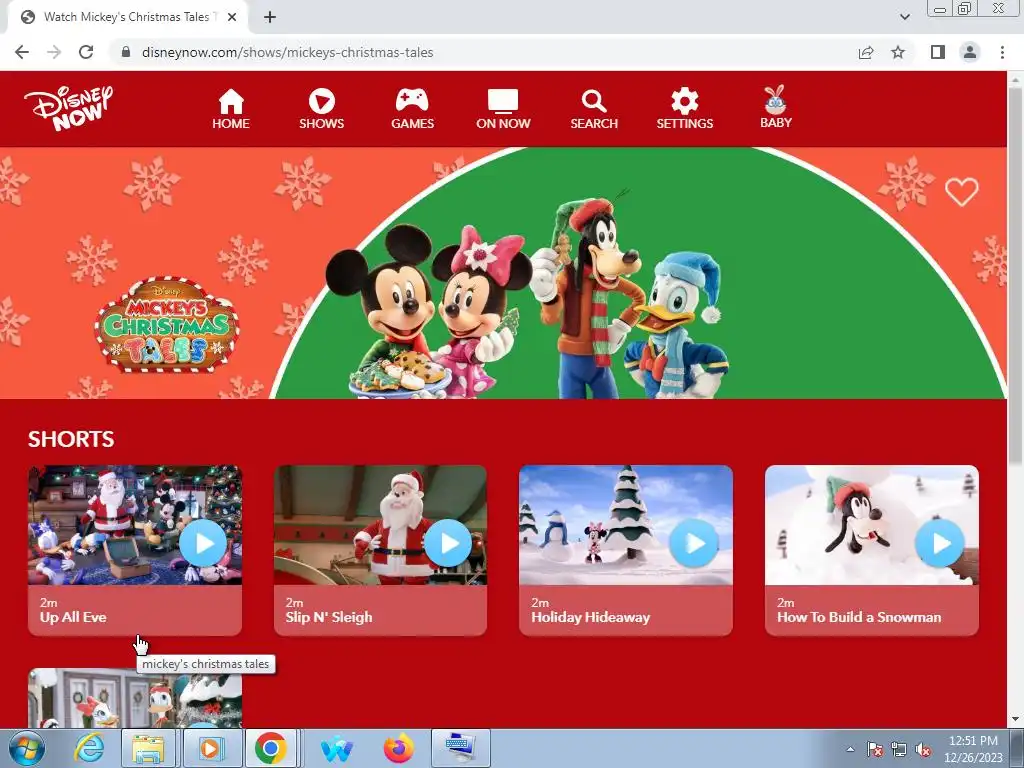This screenshot has width=1024, height=768.
Task: Open the Up All Eve title link
Action: [73, 617]
